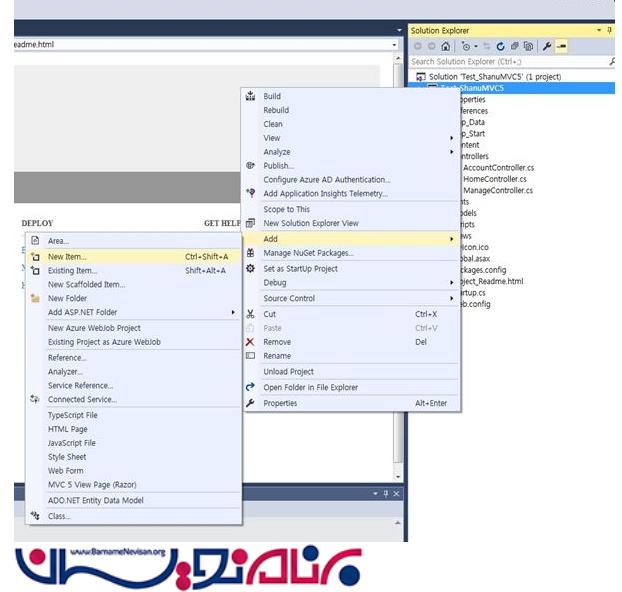Click Solution Explorer Forward arrow icon
This screenshot has width=622, height=592.
[x=432, y=46]
